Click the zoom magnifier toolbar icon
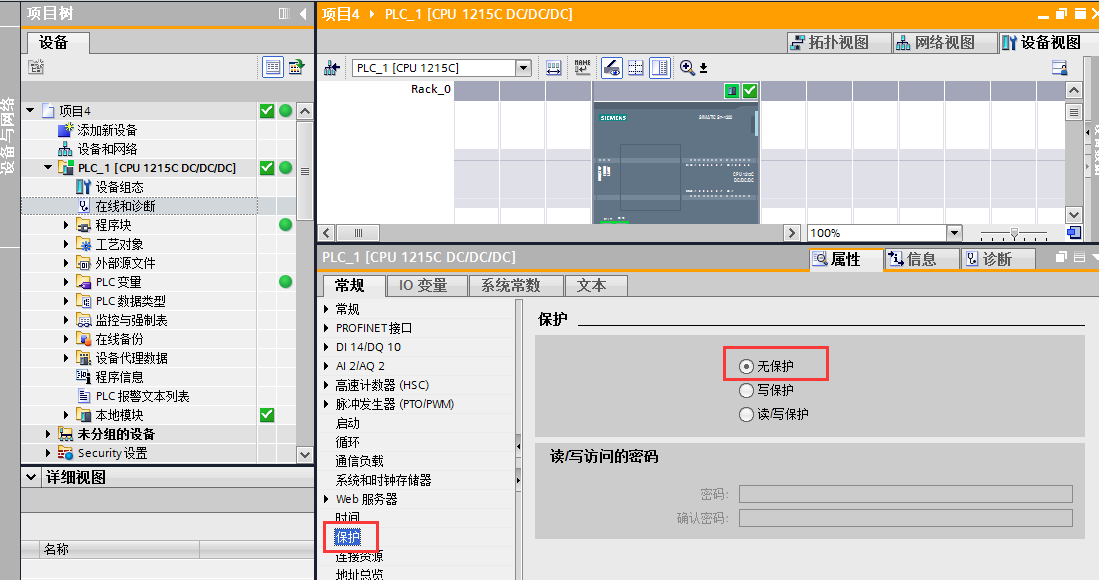The width and height of the screenshot is (1099, 580). (x=687, y=68)
